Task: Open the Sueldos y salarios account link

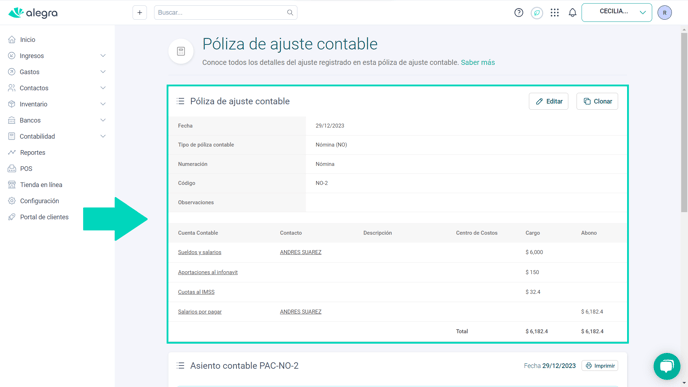Action: [200, 252]
